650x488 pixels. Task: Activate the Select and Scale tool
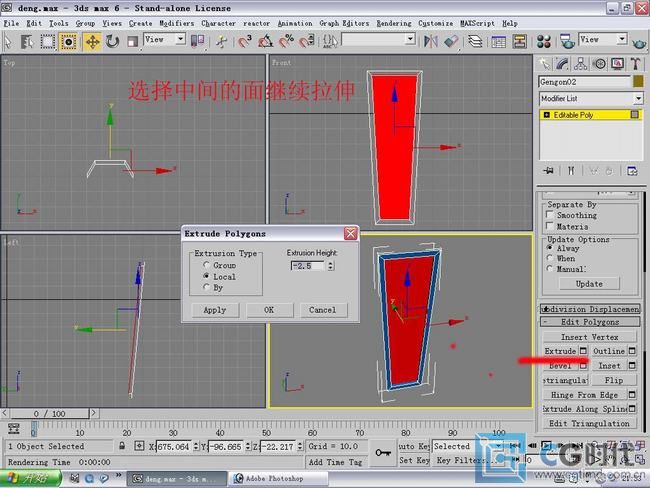132,41
